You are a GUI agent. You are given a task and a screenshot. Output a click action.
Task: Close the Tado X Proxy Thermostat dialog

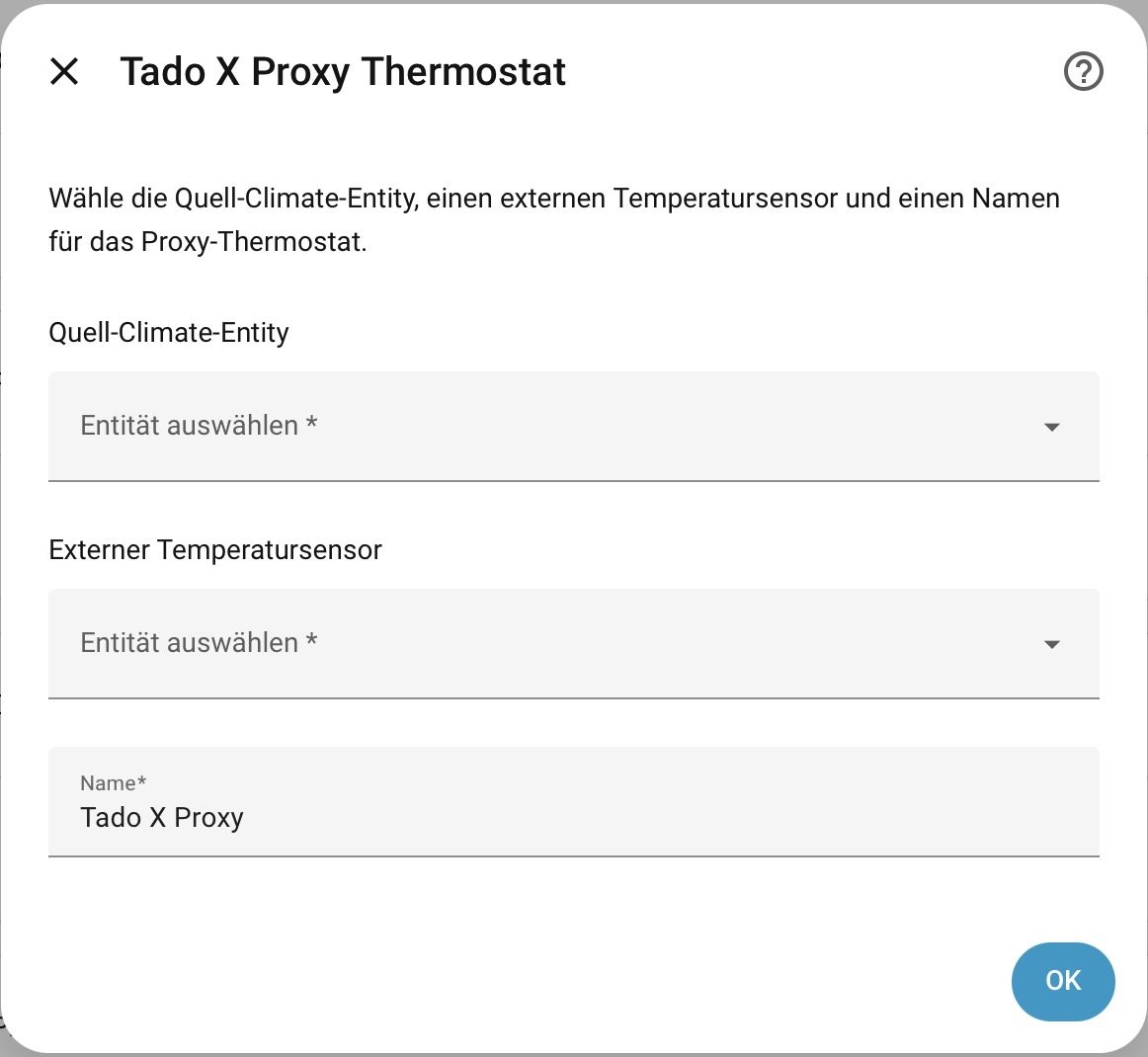tap(64, 71)
